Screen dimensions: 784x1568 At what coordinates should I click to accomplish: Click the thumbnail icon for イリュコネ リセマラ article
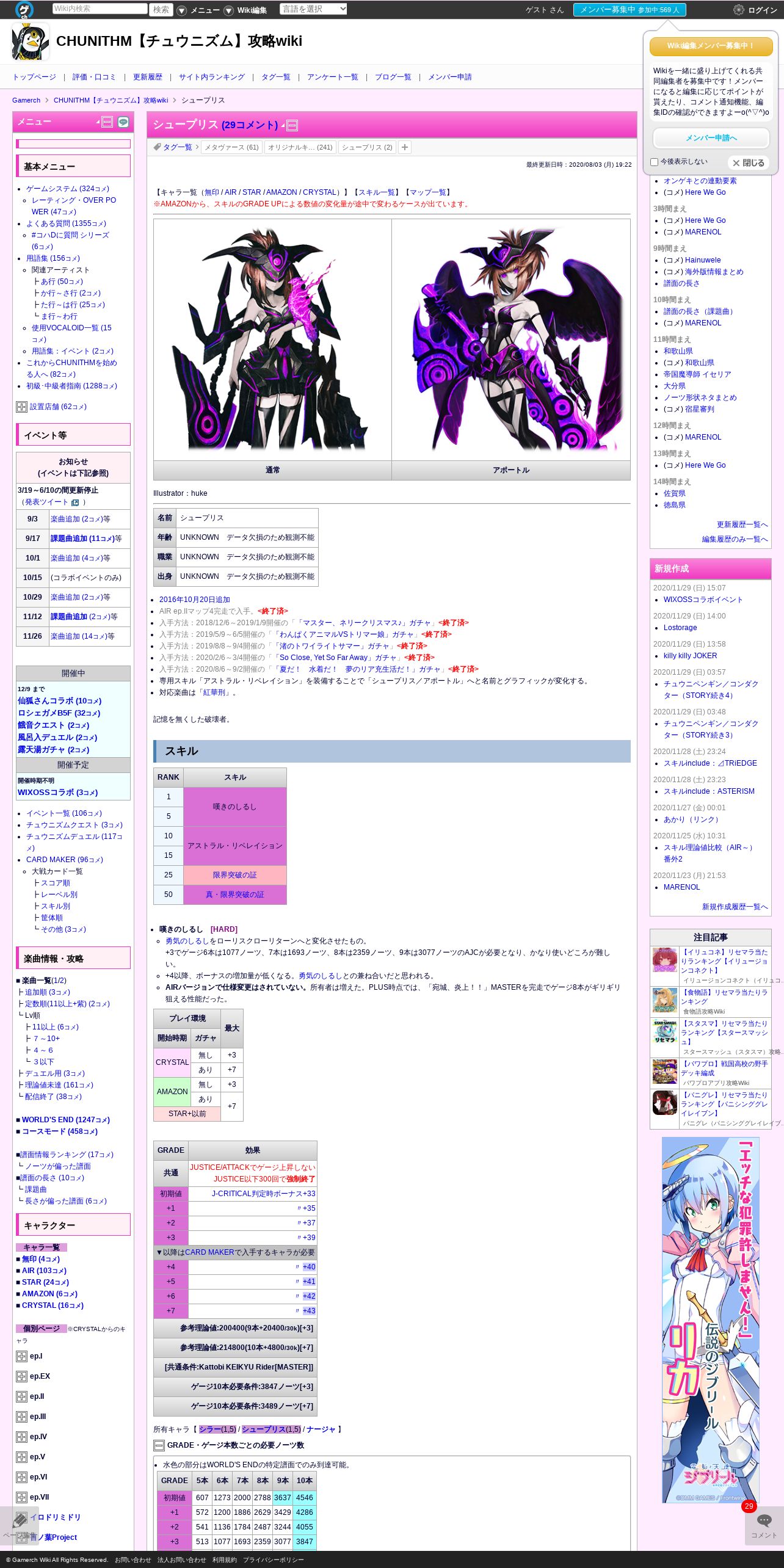(664, 960)
